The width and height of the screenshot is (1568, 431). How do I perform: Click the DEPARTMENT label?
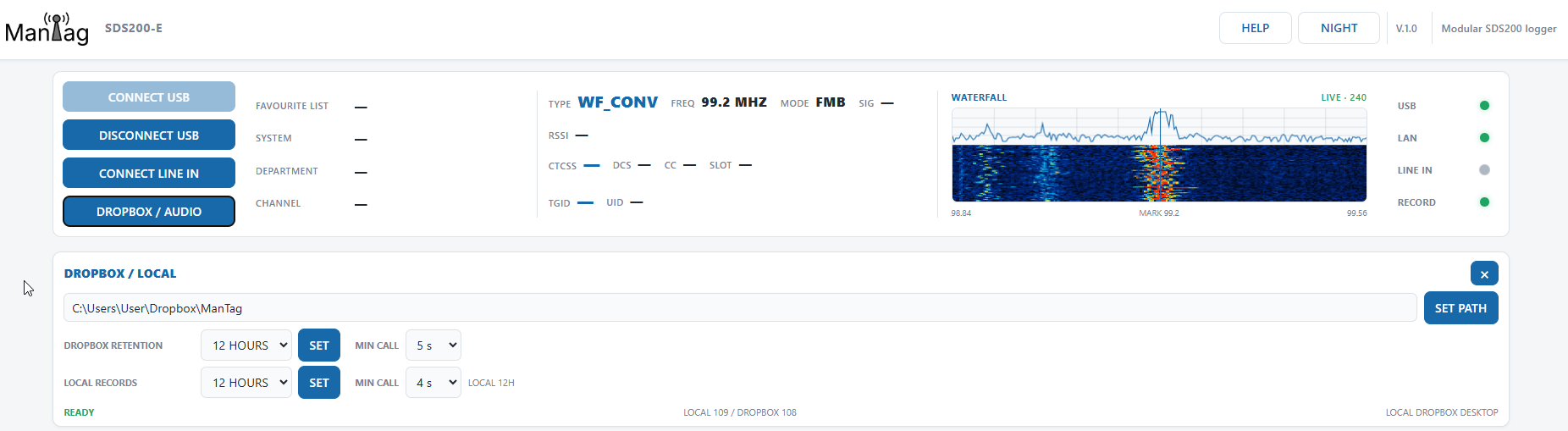click(287, 171)
